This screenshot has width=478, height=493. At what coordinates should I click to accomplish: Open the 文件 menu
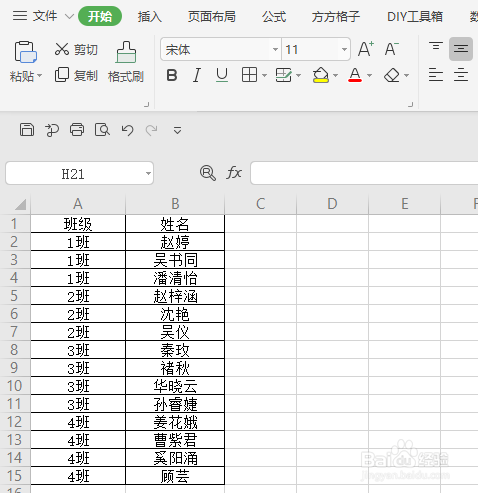tap(45, 16)
